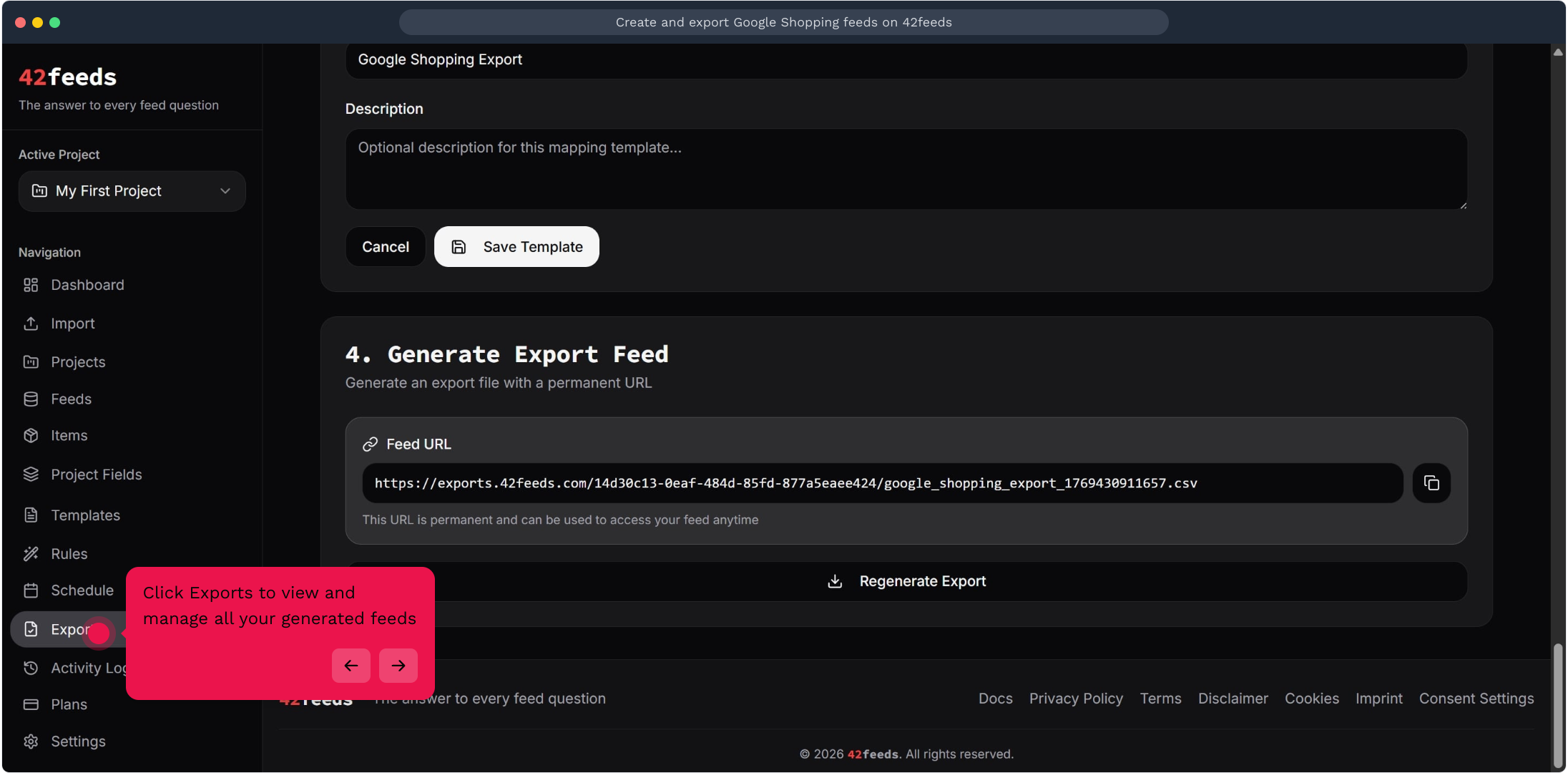The image size is (1568, 773).
Task: Go to next tour step arrow
Action: tap(398, 666)
